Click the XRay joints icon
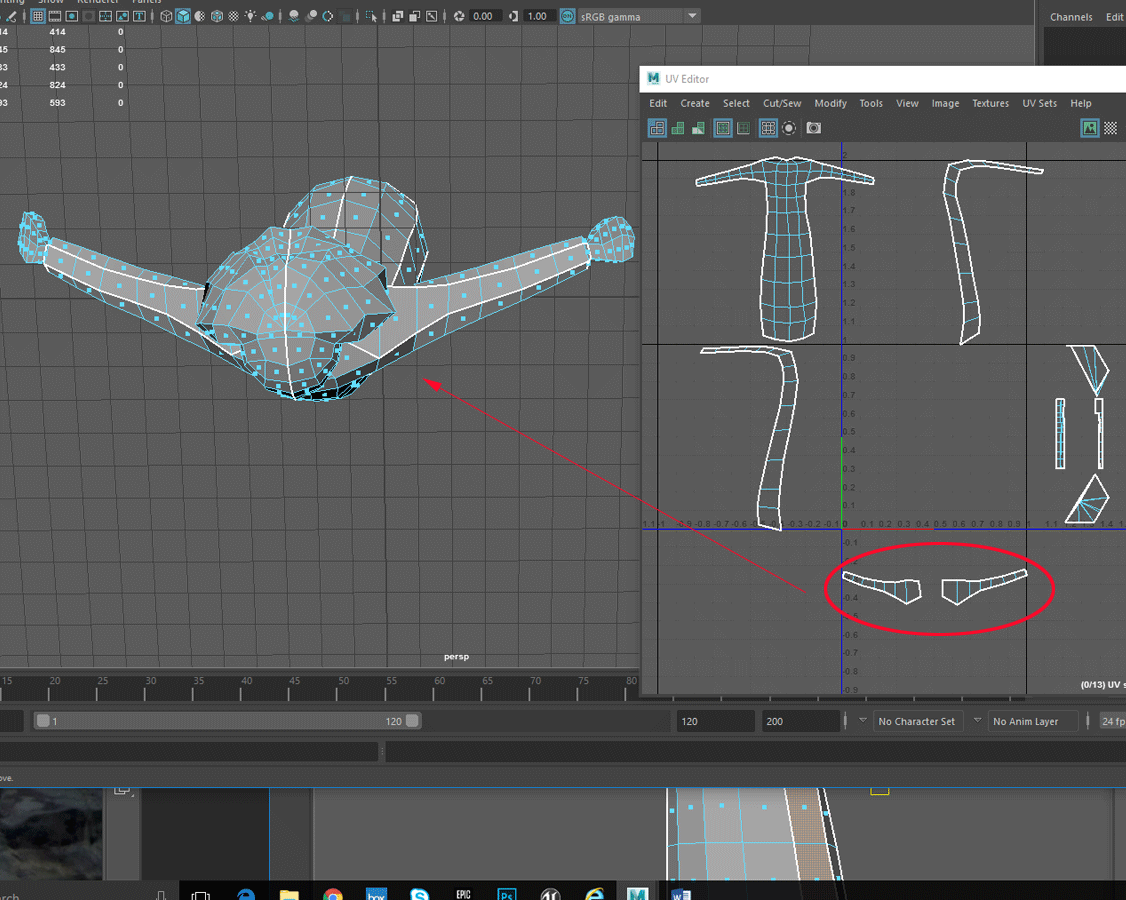Screen dimensions: 1126x900 tap(432, 16)
